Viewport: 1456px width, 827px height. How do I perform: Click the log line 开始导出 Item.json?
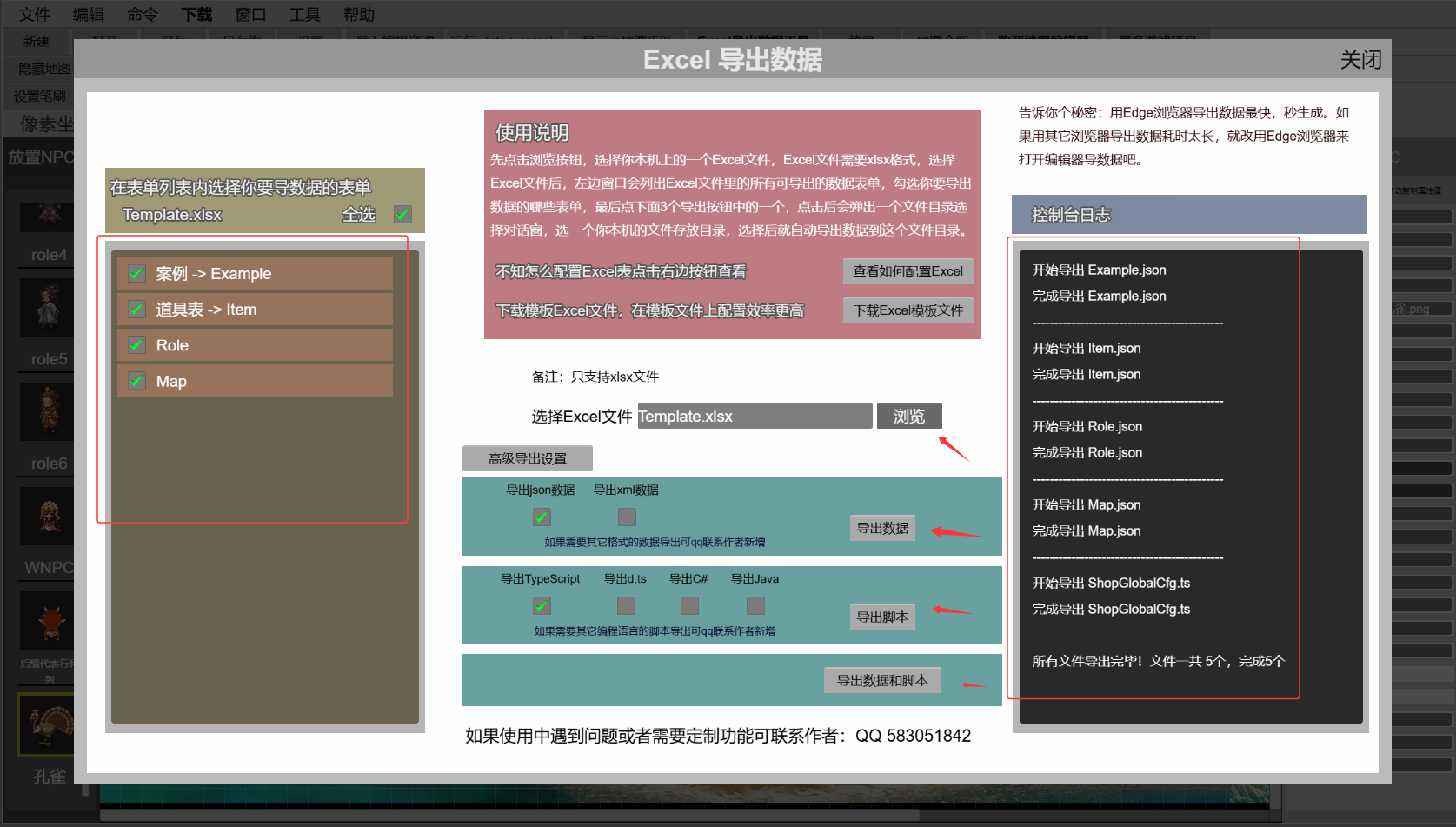(x=1086, y=348)
